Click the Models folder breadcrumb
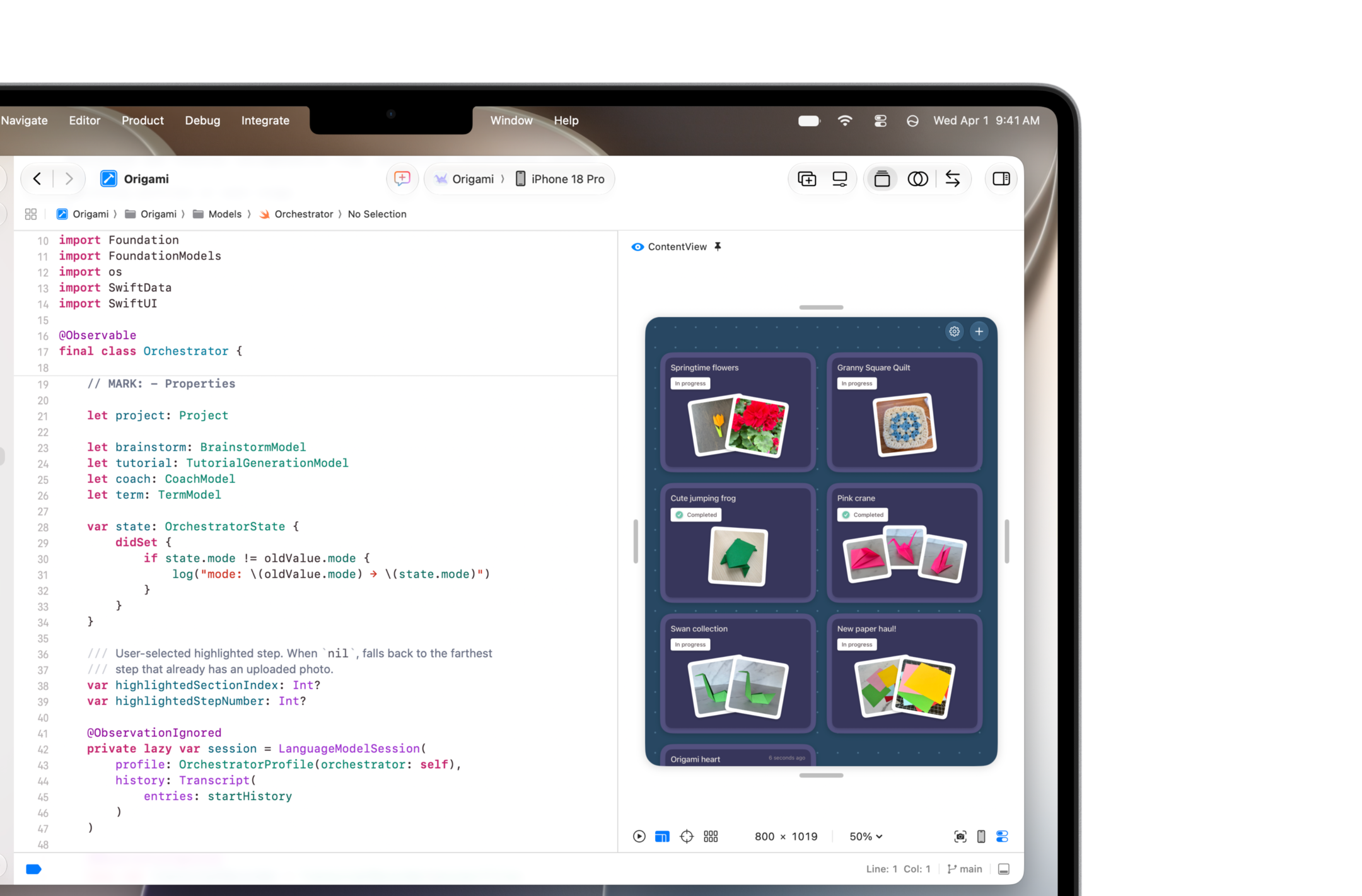 tap(217, 214)
